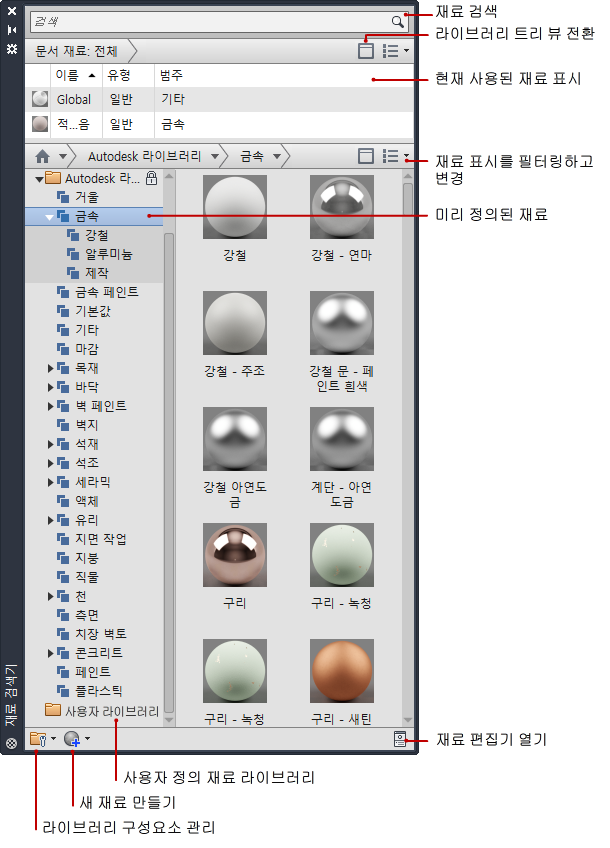Select the 기본값 category
Viewport: 610px width, 848px height.
92,311
